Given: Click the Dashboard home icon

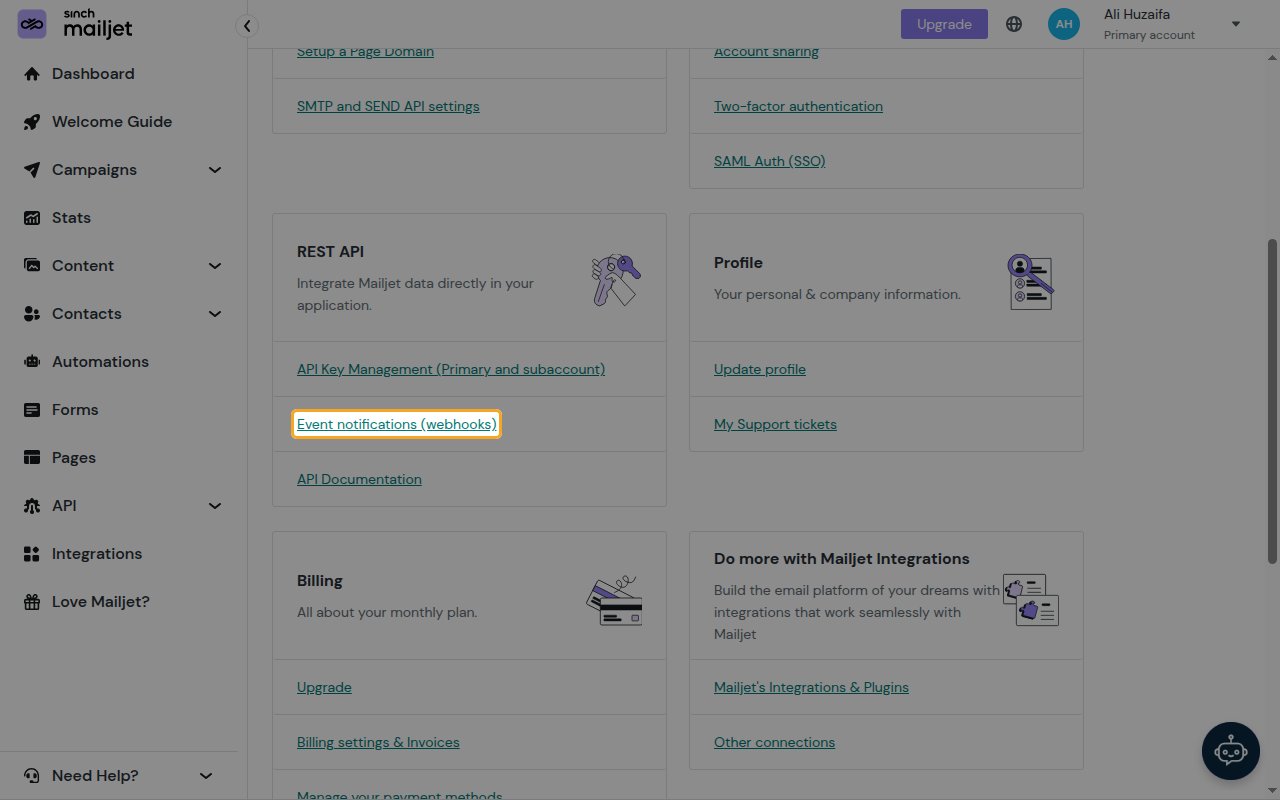Looking at the screenshot, I should 32,74.
